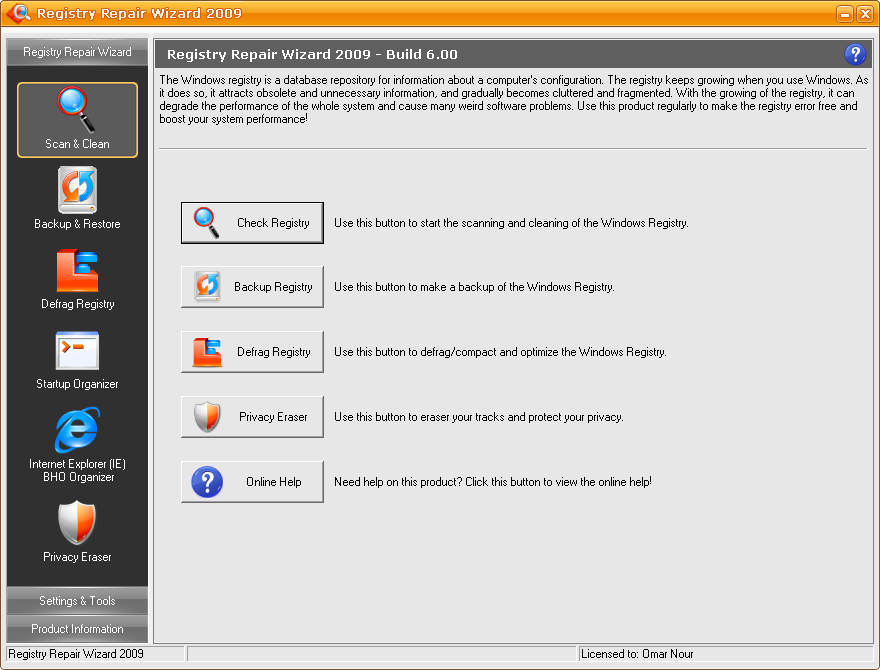Click description about defrag/compact and optimize
The image size is (880, 670).
[x=500, y=352]
